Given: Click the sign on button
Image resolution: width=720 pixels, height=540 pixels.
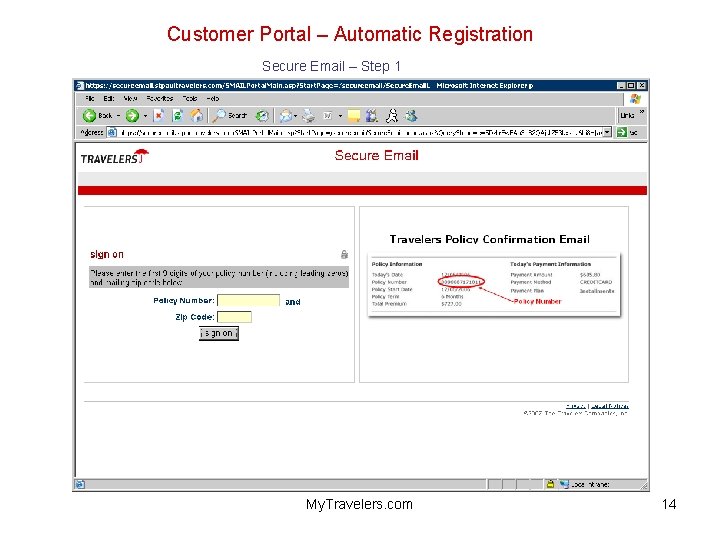Looking at the screenshot, I should [x=219, y=333].
